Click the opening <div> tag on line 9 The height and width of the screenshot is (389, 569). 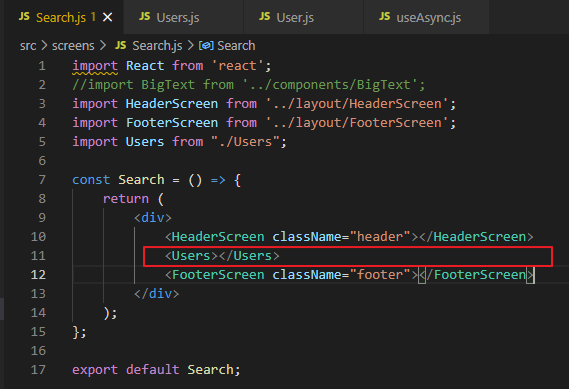[152, 218]
